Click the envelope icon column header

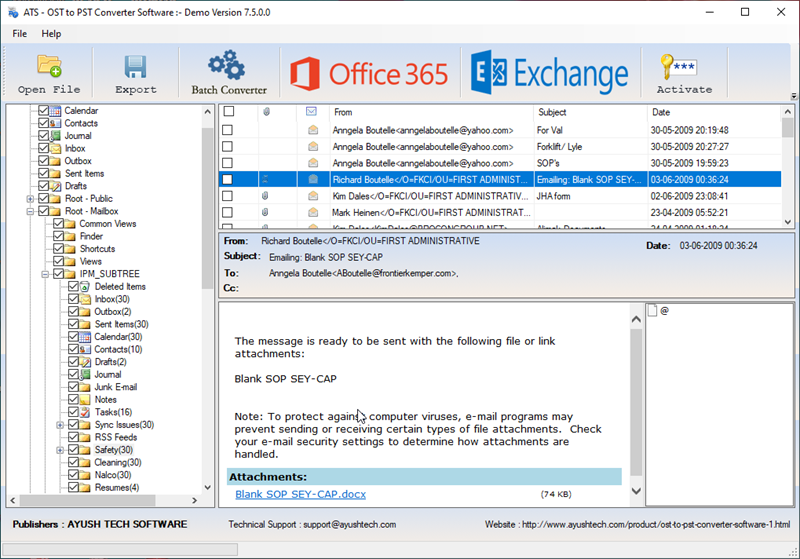[x=312, y=112]
